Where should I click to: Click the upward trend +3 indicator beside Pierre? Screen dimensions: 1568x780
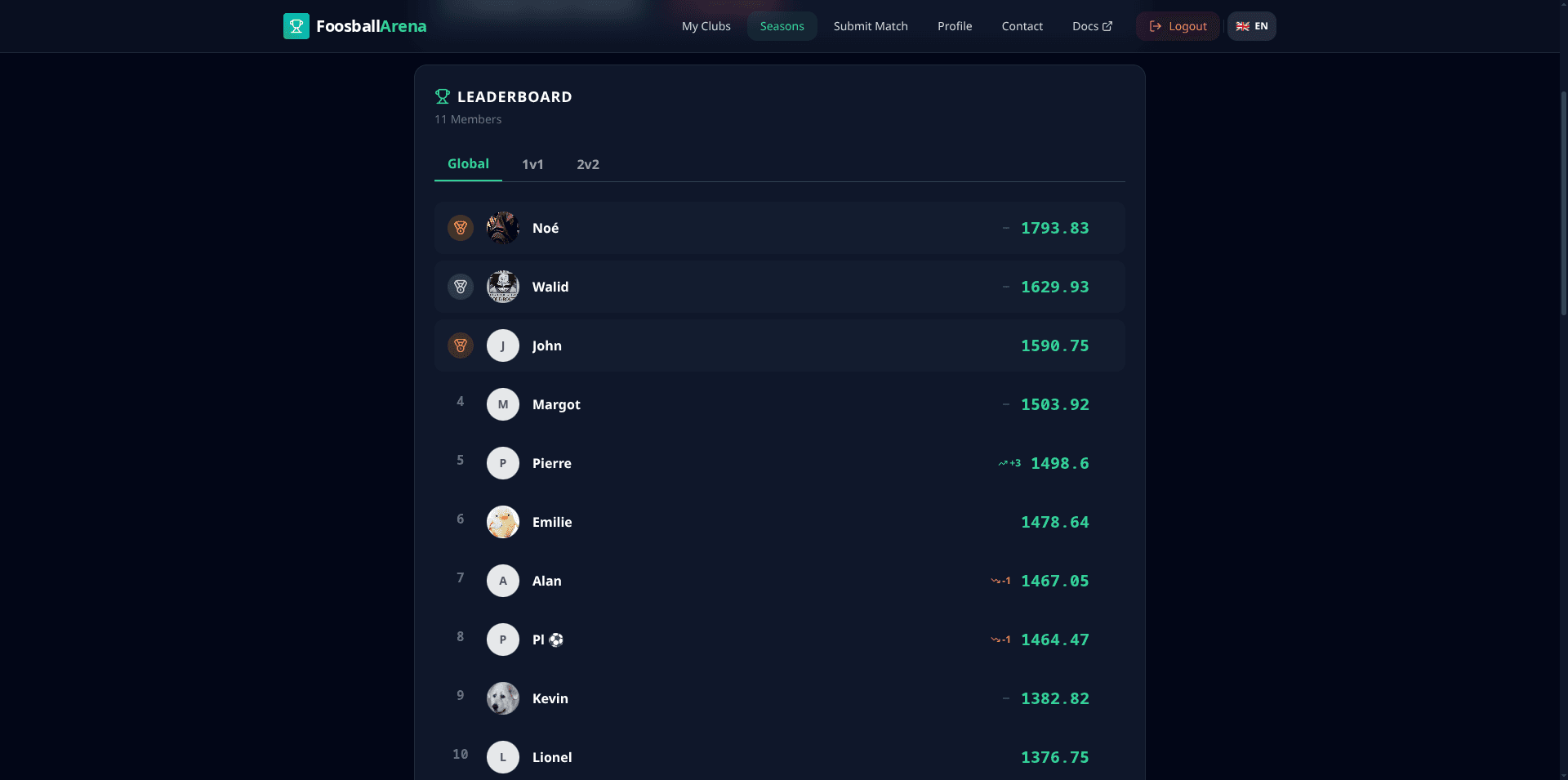tap(1009, 463)
